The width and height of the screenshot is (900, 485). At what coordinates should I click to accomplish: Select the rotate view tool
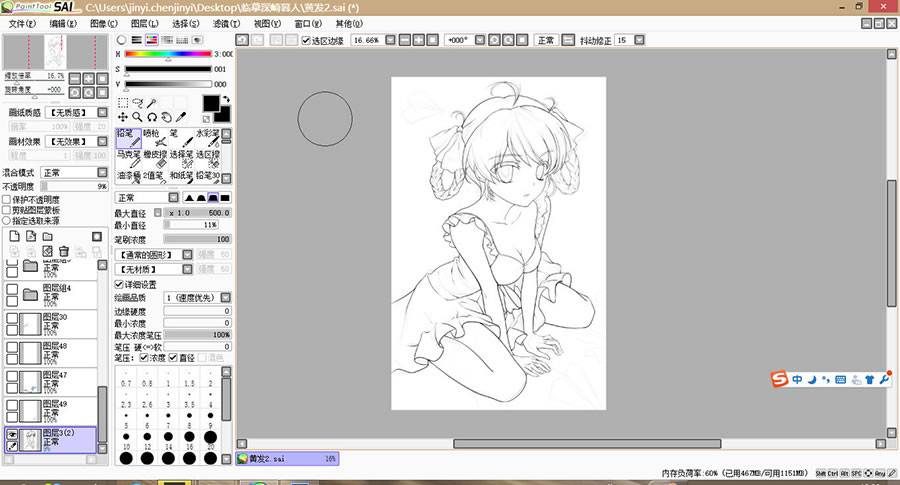(152, 117)
